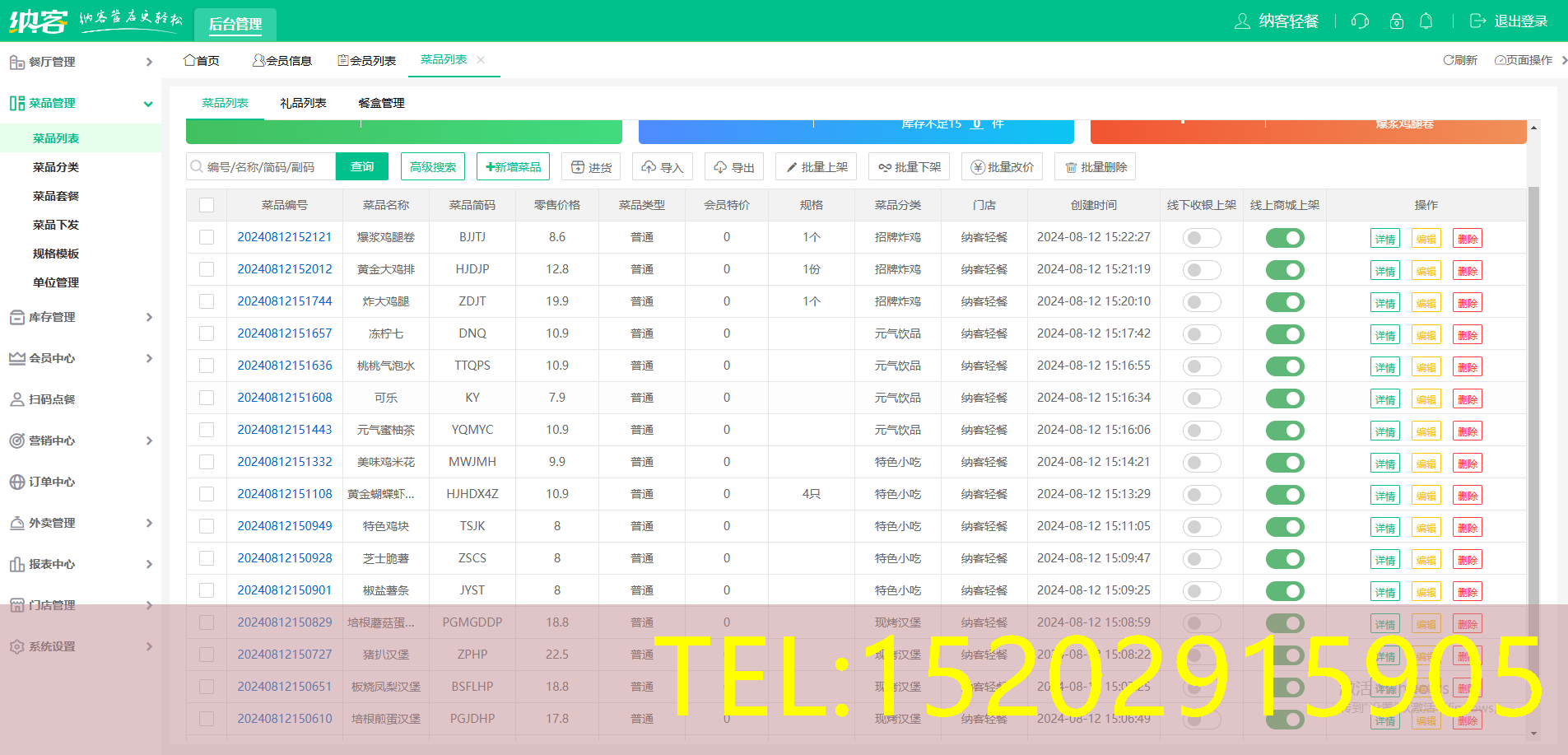Open the notification bell icon

point(1426,21)
